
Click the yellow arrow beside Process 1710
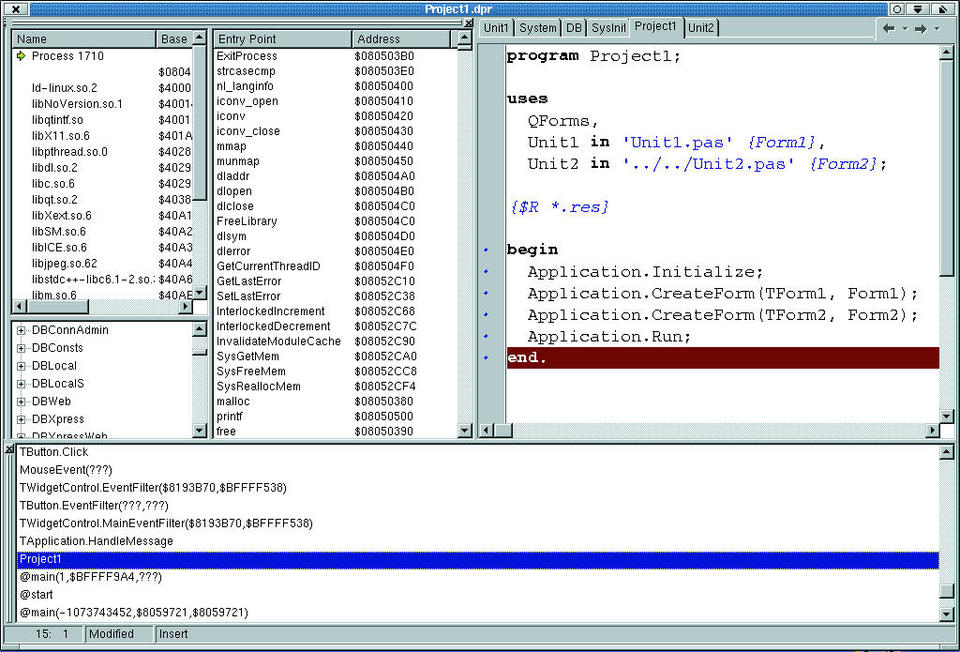(x=21, y=56)
